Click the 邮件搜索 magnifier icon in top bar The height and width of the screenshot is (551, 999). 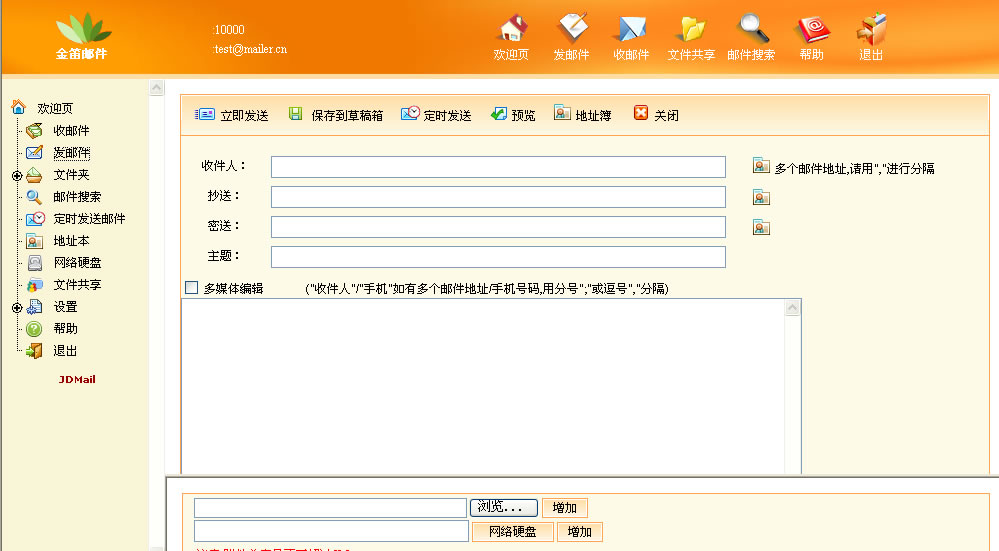tap(751, 28)
